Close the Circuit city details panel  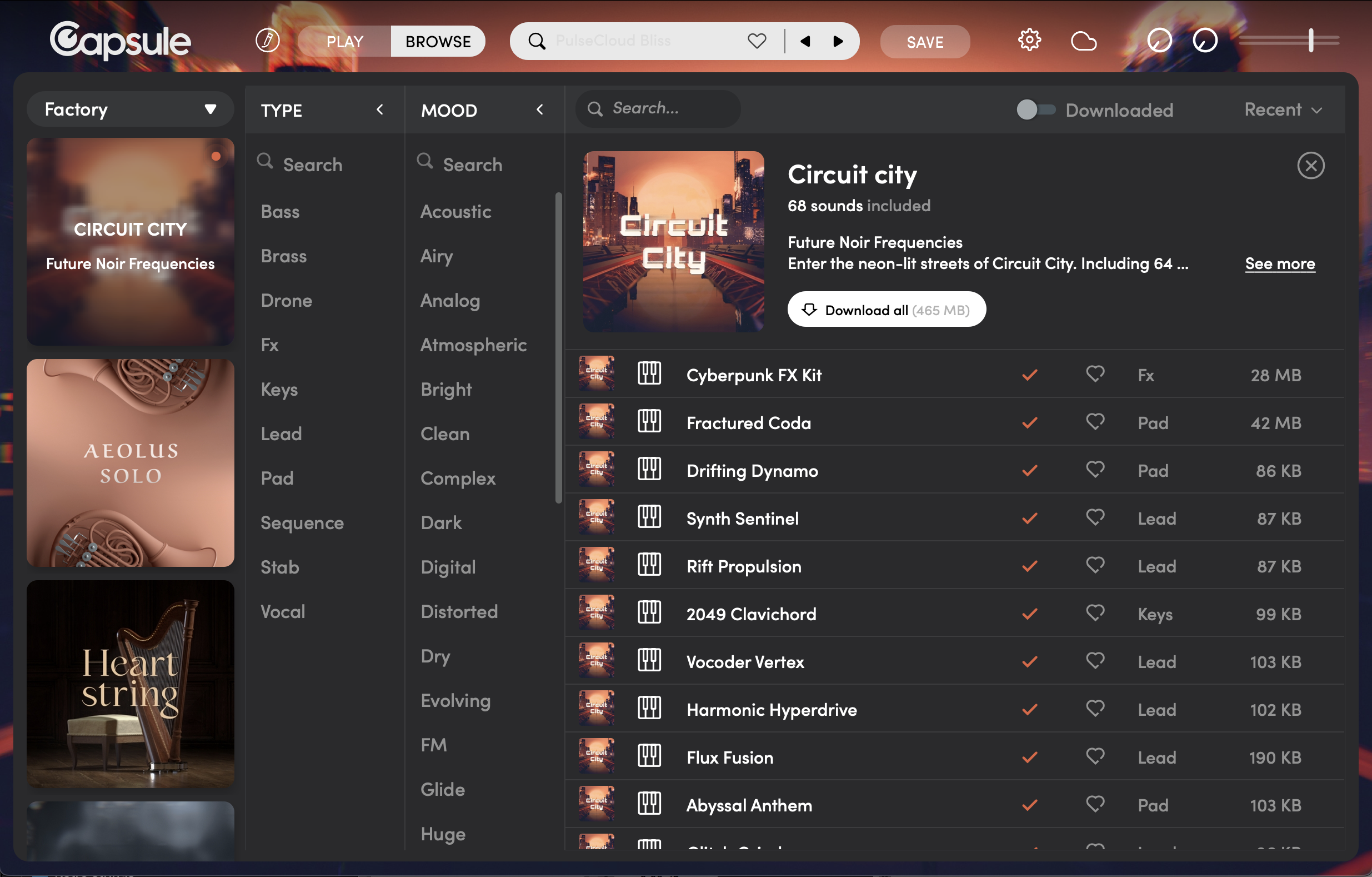[x=1310, y=166]
